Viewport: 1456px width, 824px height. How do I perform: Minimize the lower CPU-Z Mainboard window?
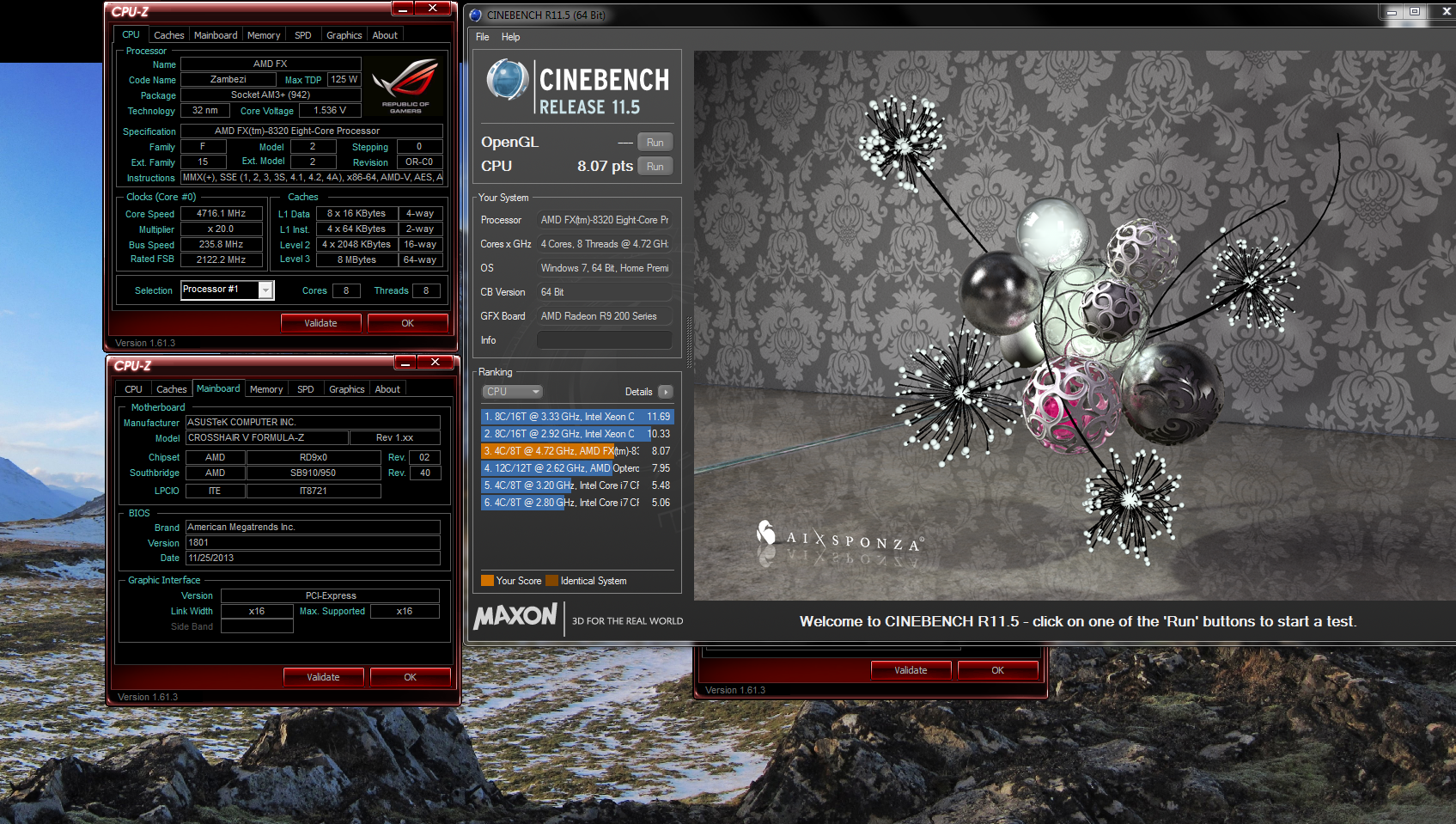click(x=405, y=363)
